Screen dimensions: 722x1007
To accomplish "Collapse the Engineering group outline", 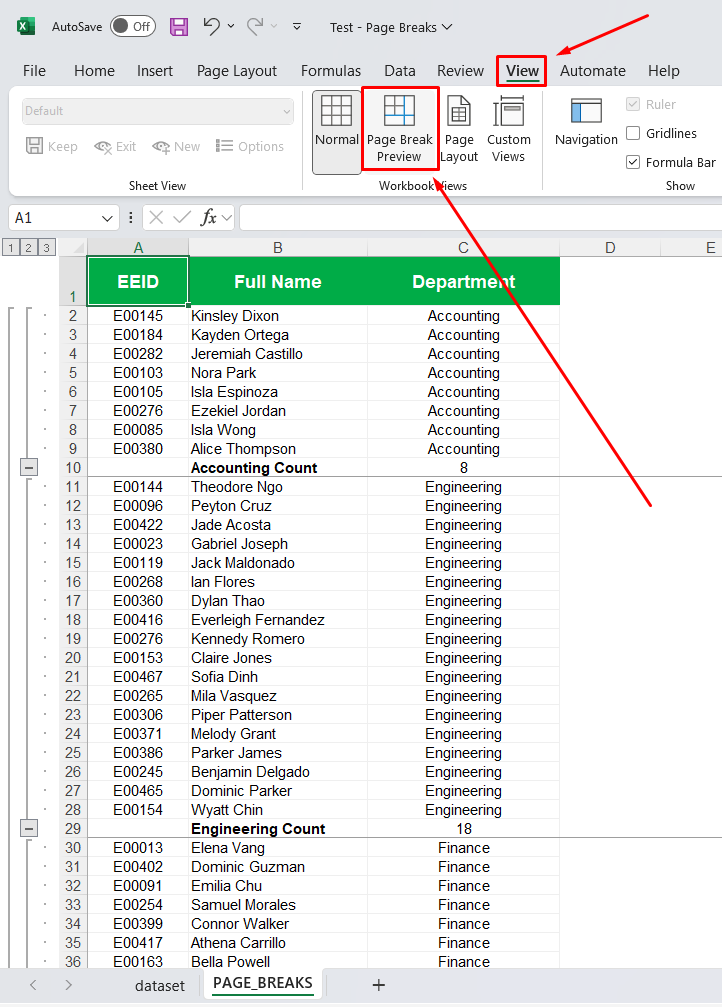I will pyautogui.click(x=28, y=828).
